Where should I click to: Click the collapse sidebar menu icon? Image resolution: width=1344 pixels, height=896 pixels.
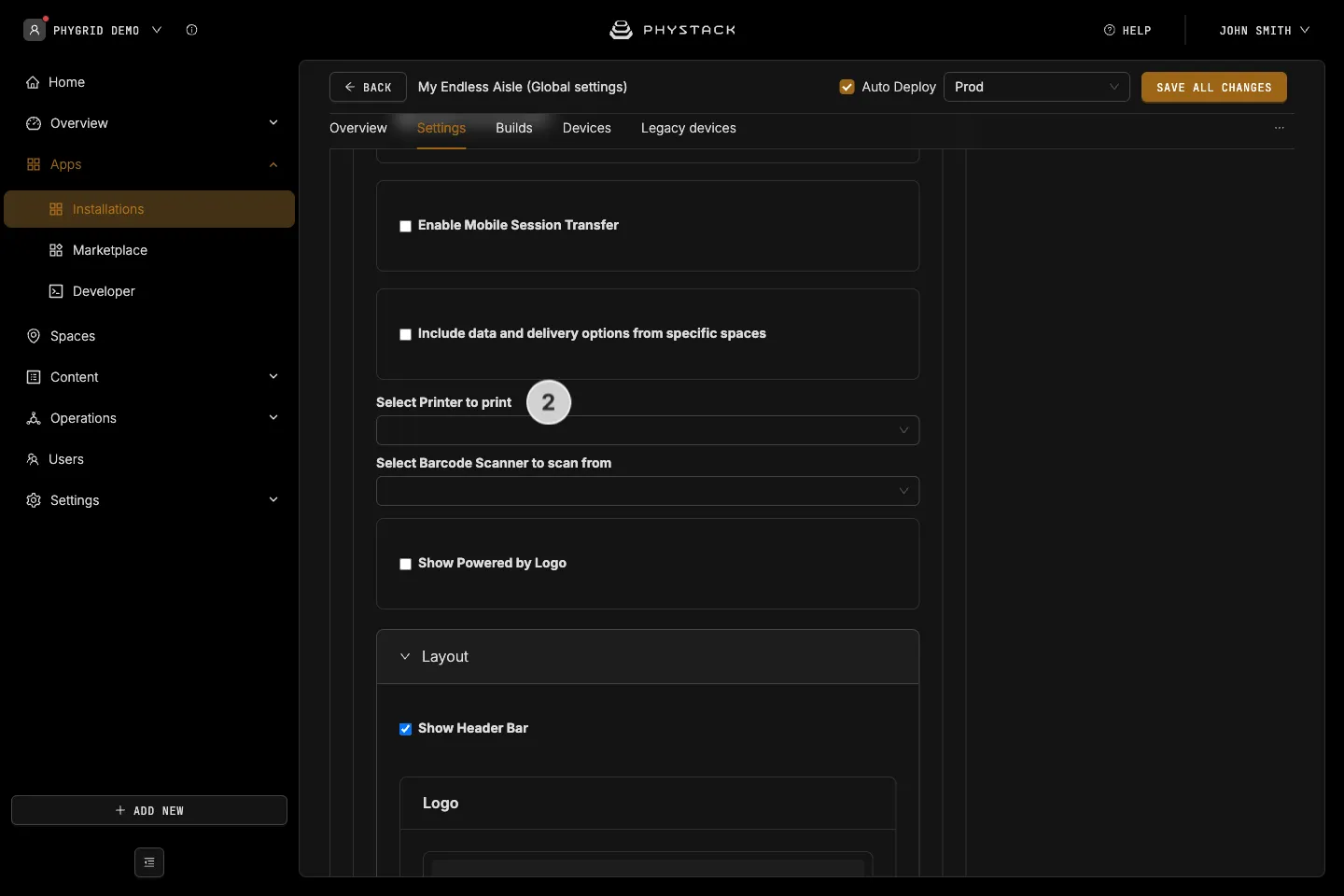(149, 862)
